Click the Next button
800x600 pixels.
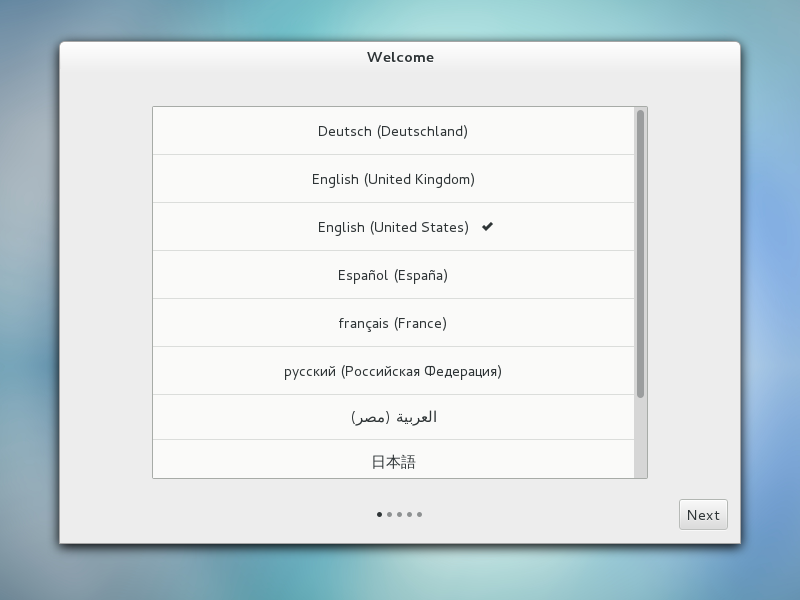703,514
